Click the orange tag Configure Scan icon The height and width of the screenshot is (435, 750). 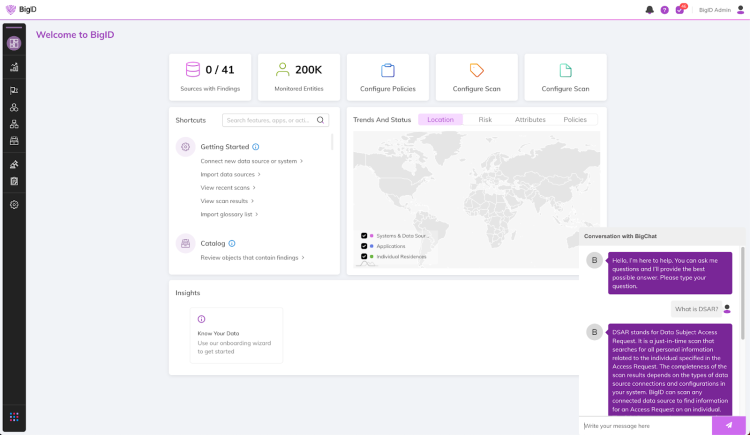point(476,70)
